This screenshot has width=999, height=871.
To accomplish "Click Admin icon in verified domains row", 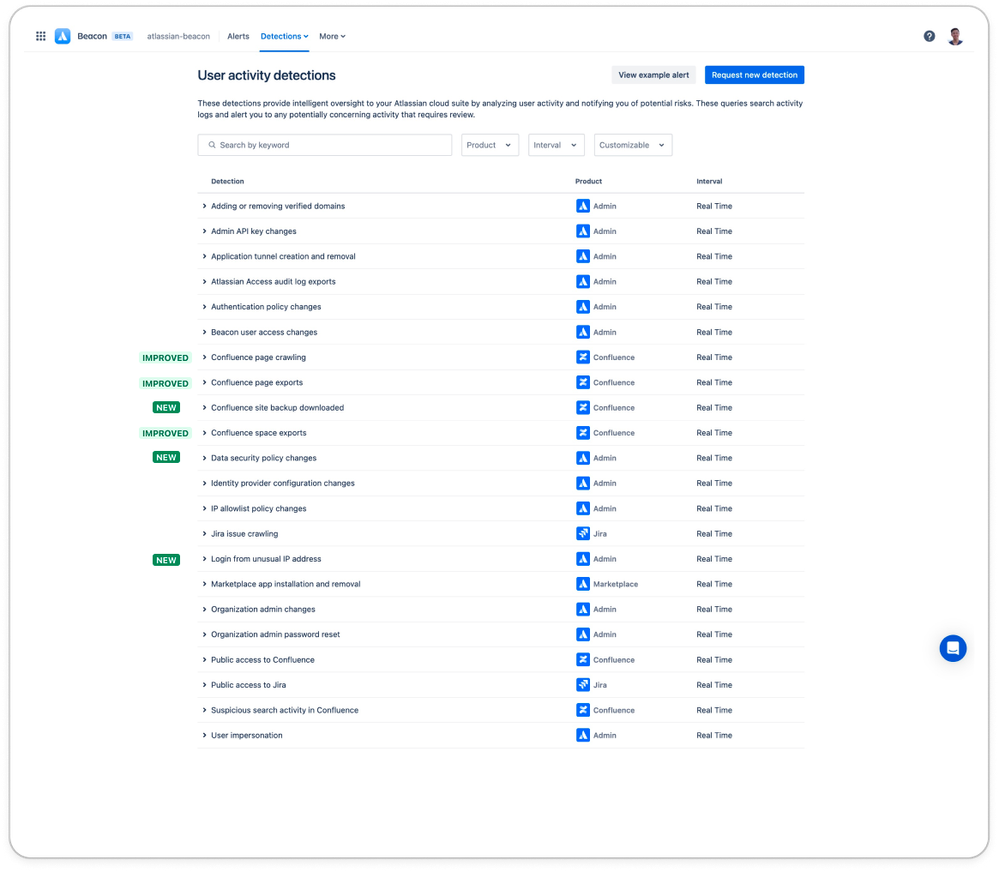I will click(x=583, y=206).
